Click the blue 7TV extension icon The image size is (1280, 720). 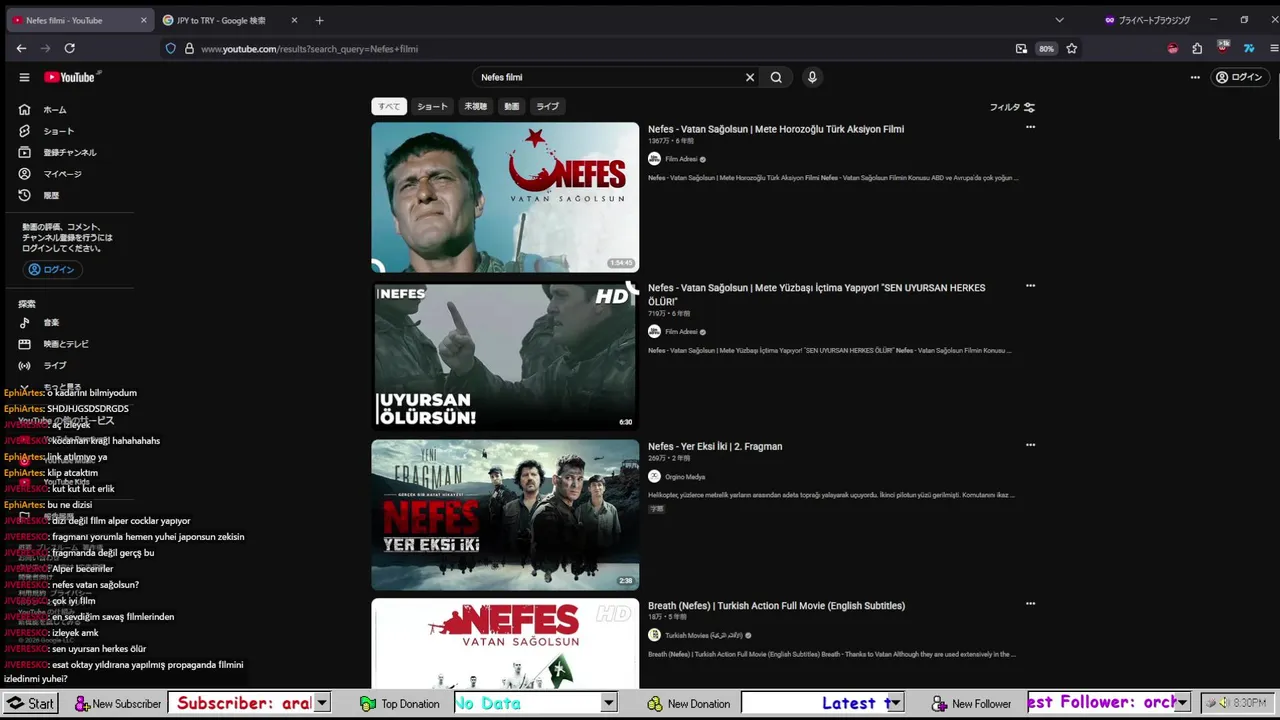1249,48
